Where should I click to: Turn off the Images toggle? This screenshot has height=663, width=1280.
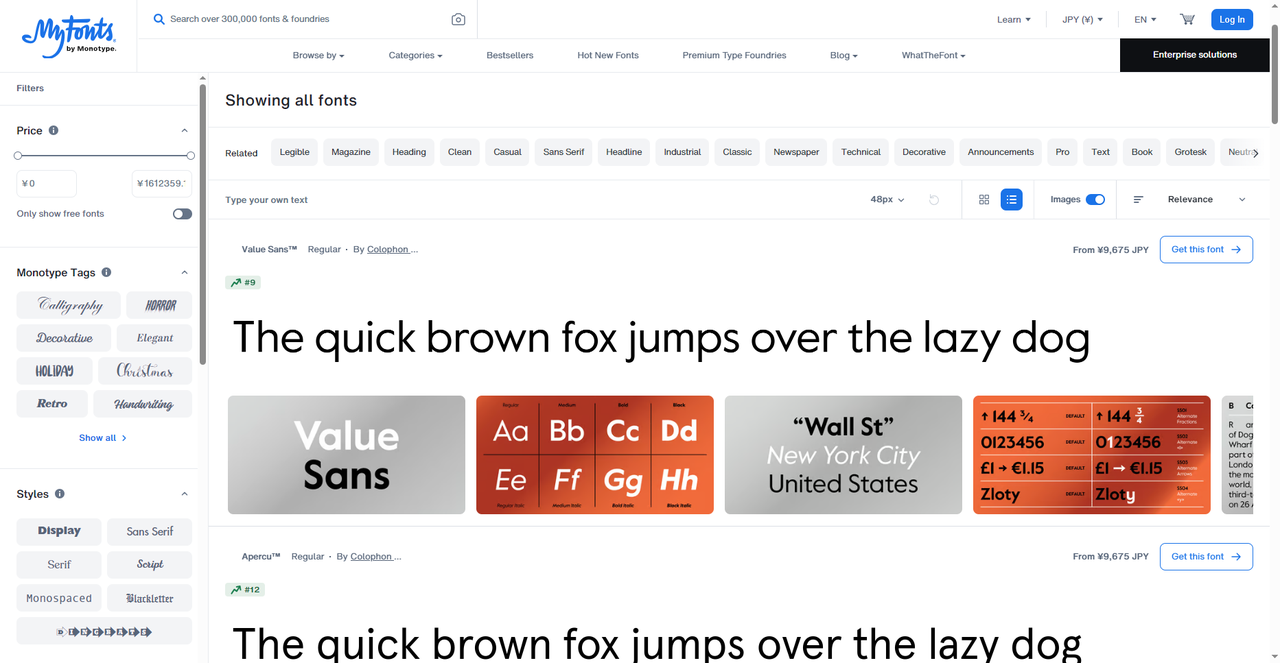pos(1095,200)
